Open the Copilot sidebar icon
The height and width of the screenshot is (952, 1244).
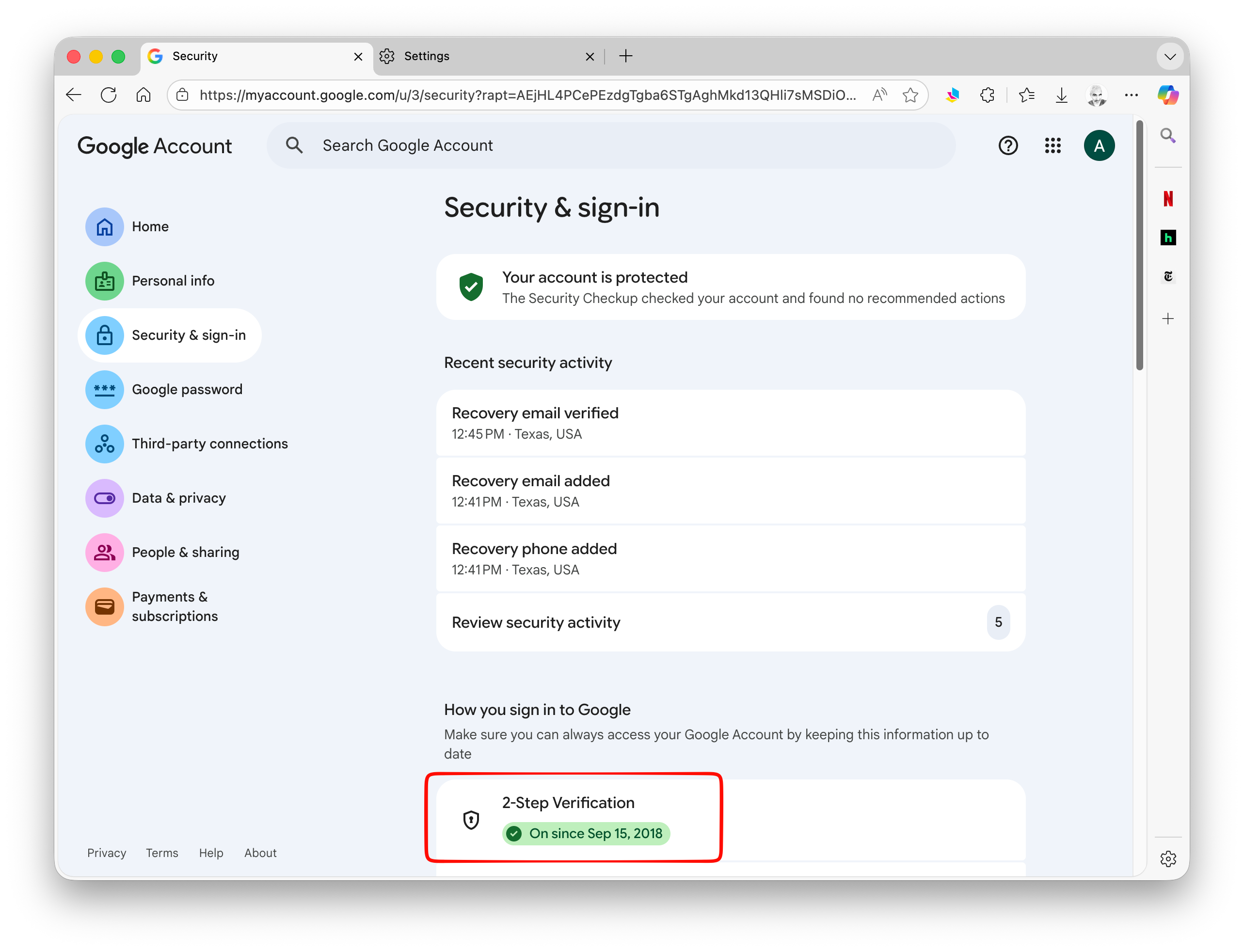(1167, 95)
